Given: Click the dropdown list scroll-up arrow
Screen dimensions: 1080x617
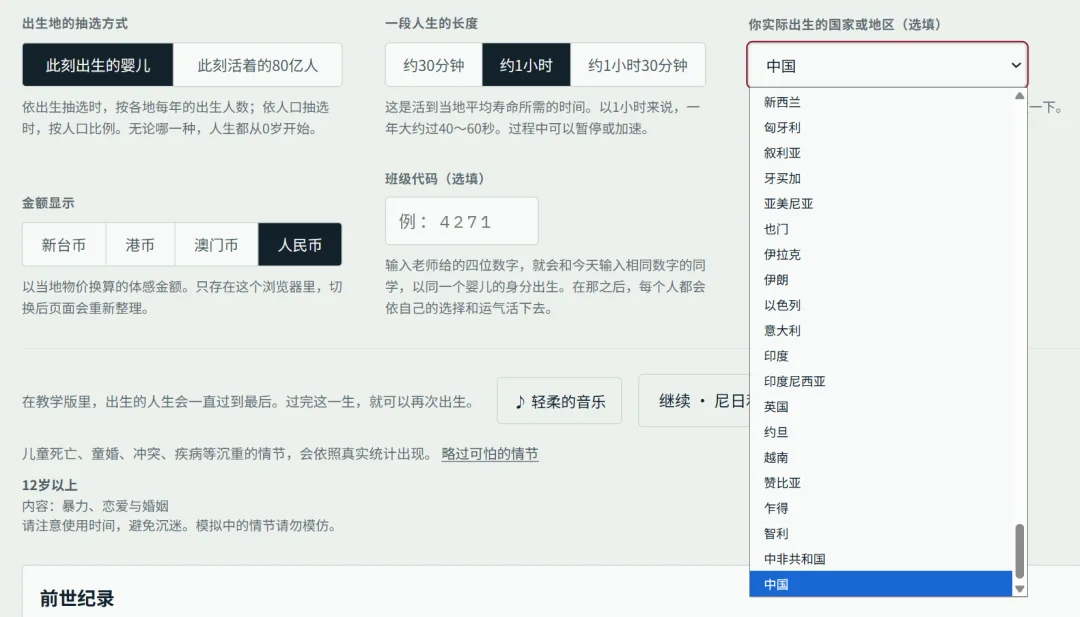Looking at the screenshot, I should click(x=1019, y=96).
